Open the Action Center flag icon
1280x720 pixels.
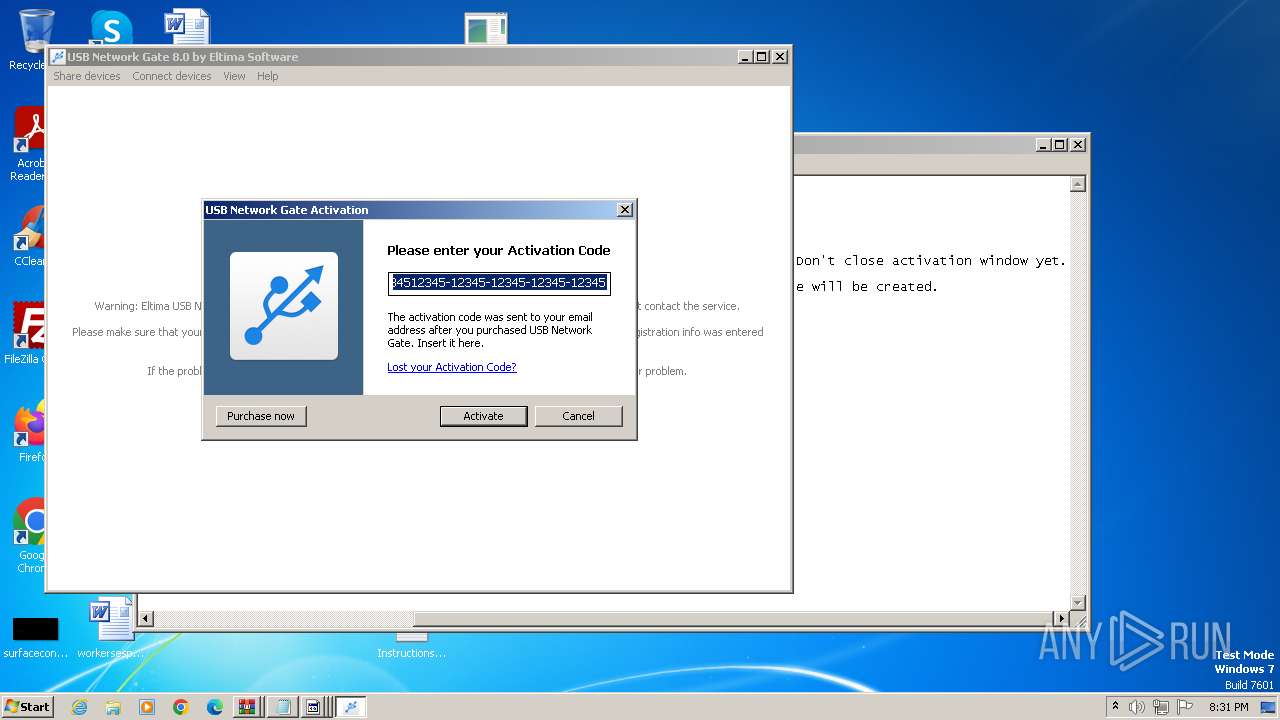point(1184,707)
